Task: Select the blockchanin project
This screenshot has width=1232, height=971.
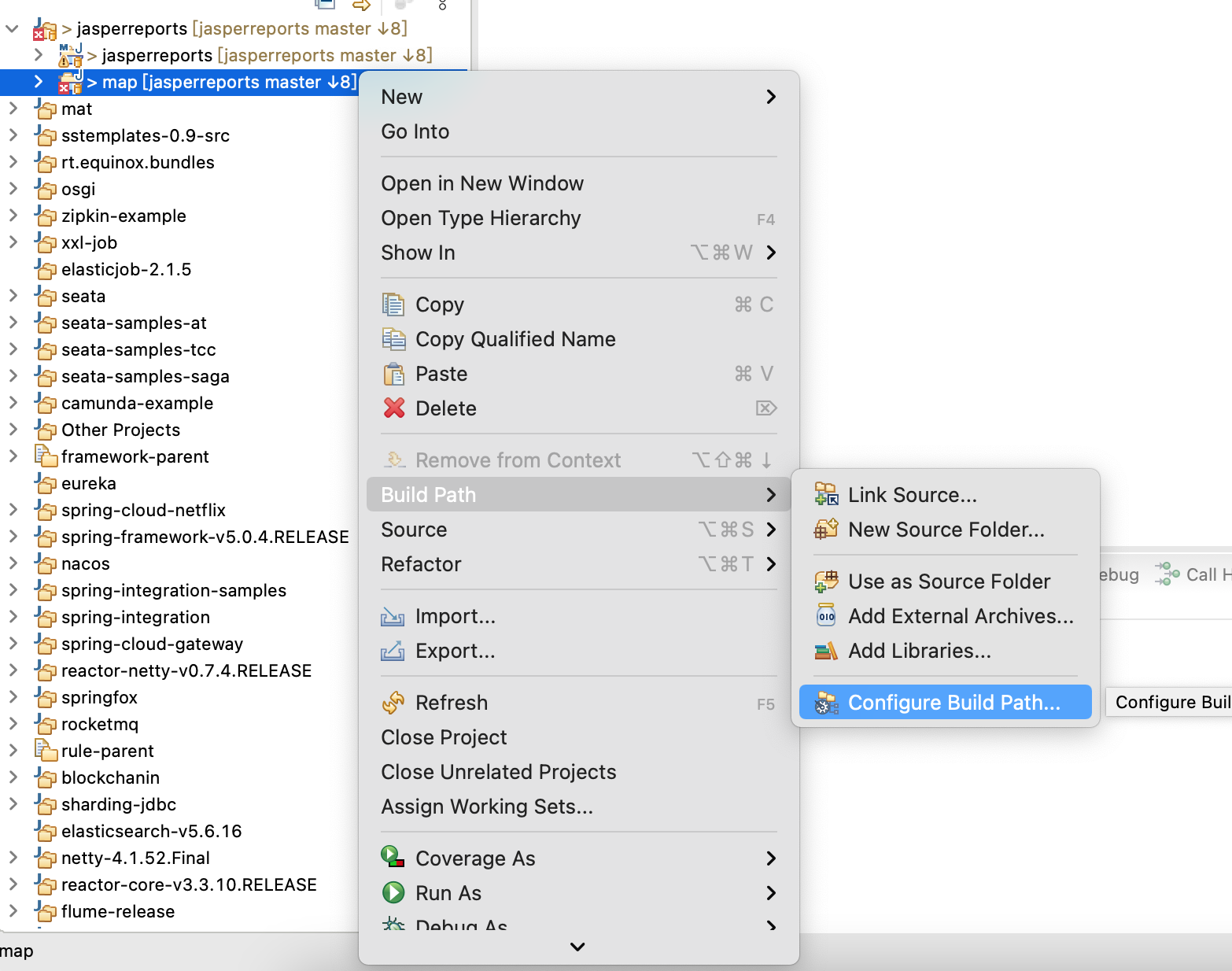Action: coord(110,777)
